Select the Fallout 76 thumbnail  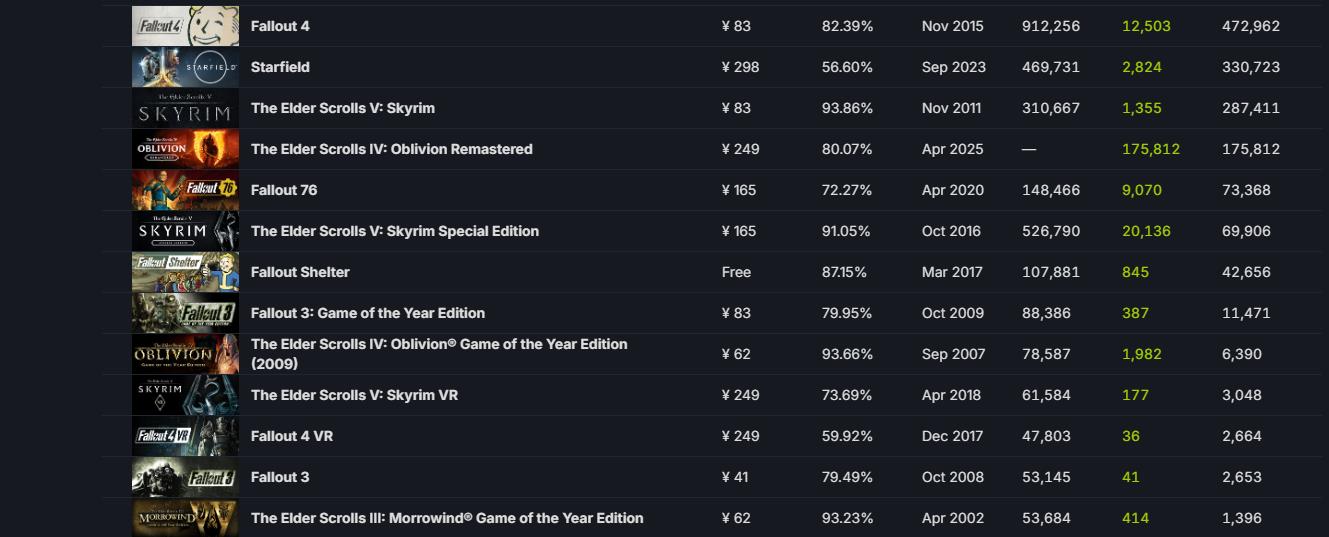pyautogui.click(x=185, y=190)
